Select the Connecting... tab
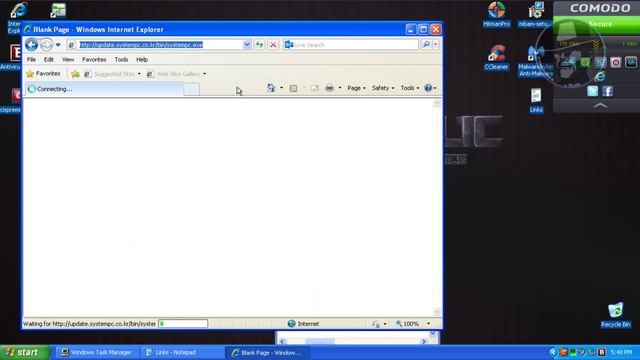The image size is (640, 360). point(104,89)
